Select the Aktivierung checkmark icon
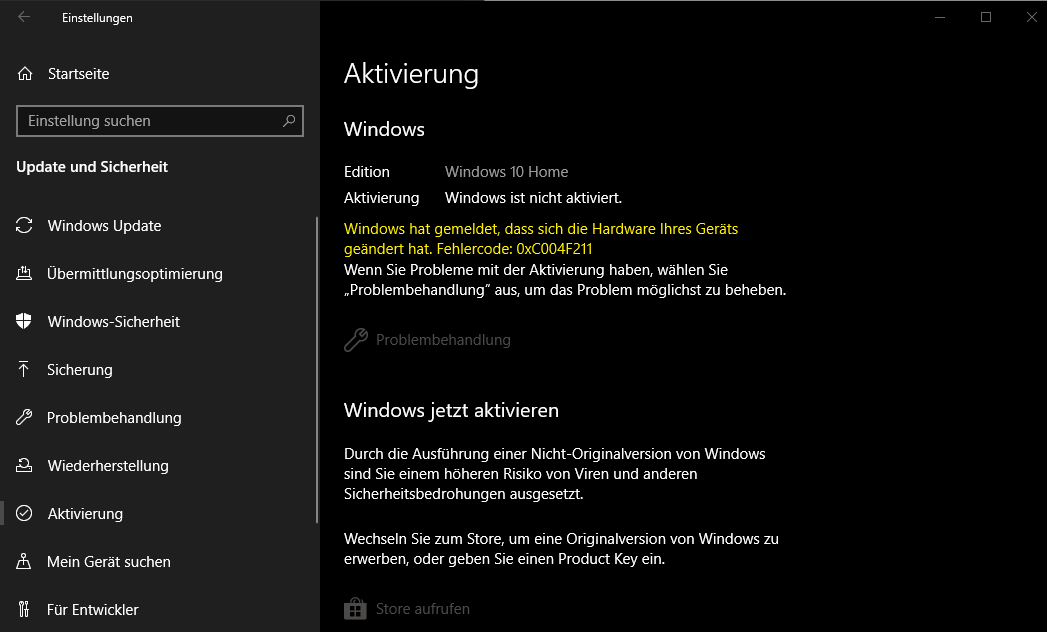The width and height of the screenshot is (1047, 632). (x=24, y=514)
